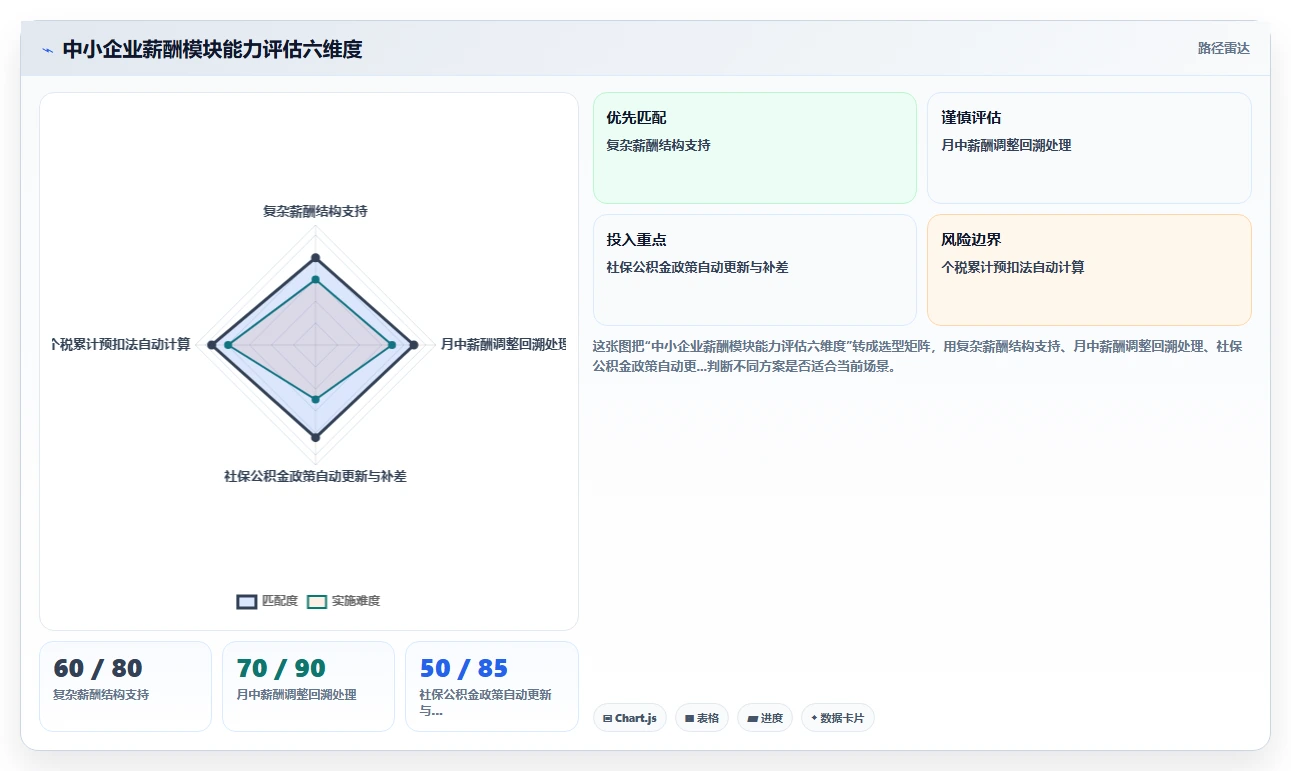Click the radar axis label 社保公积金政策自动更新与补差
The height and width of the screenshot is (771, 1291).
point(315,476)
